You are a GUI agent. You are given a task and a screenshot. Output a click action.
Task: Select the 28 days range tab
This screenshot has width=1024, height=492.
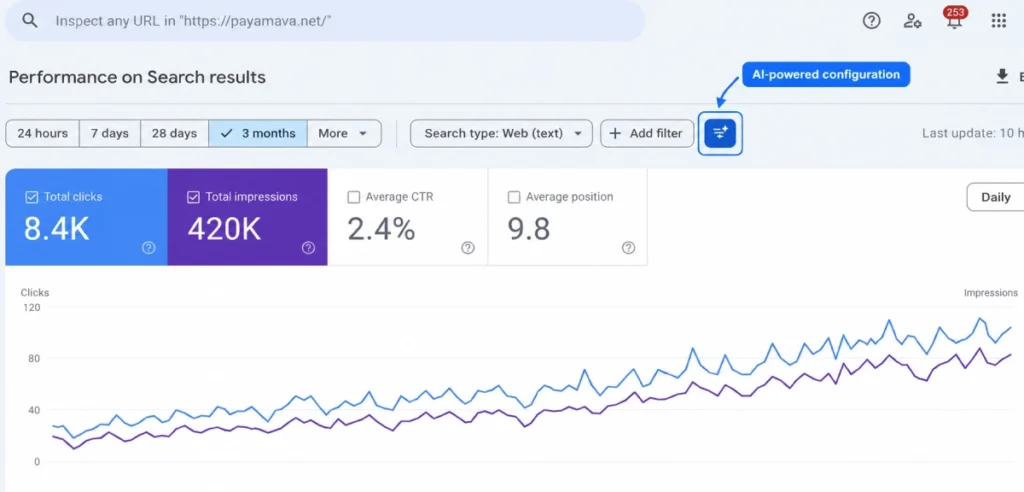(174, 133)
